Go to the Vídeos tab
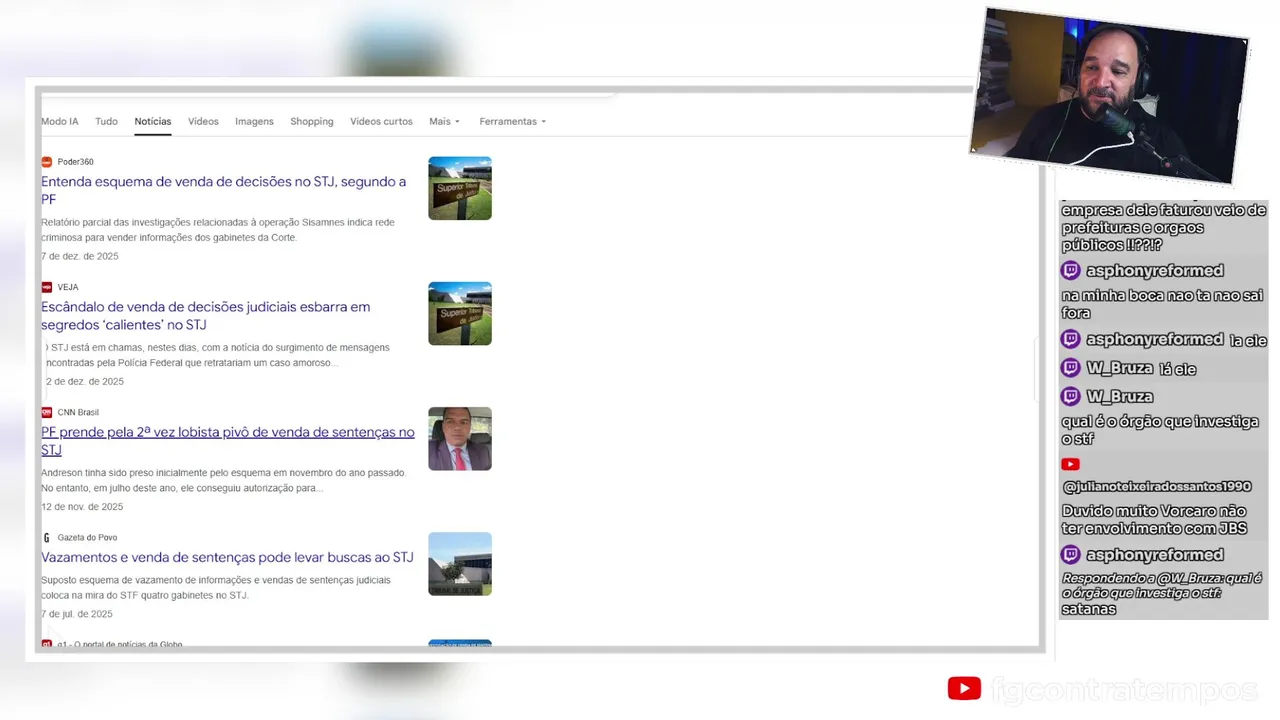1280x720 pixels. (203, 121)
